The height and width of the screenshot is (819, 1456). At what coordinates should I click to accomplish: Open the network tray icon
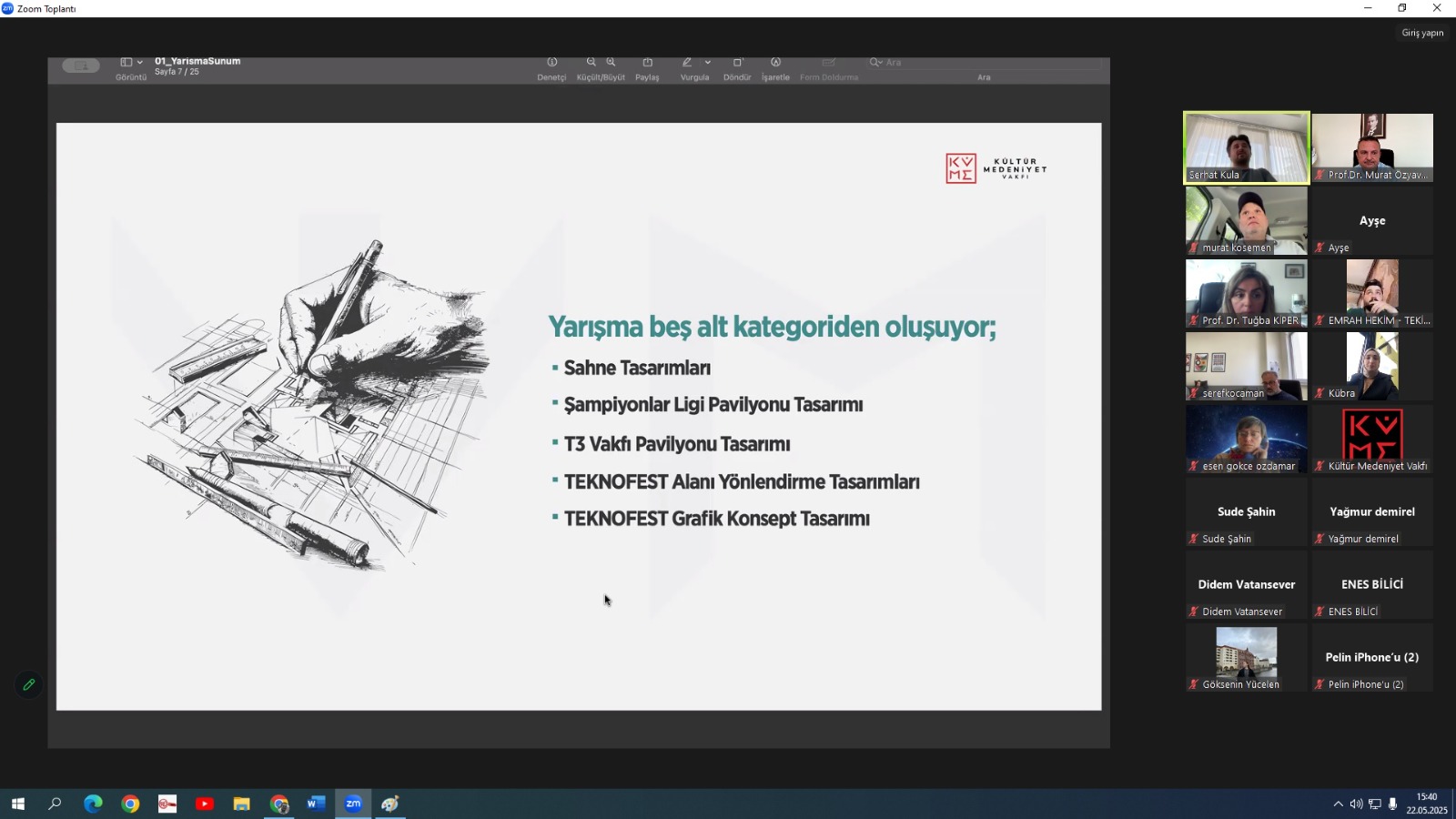tap(1375, 804)
